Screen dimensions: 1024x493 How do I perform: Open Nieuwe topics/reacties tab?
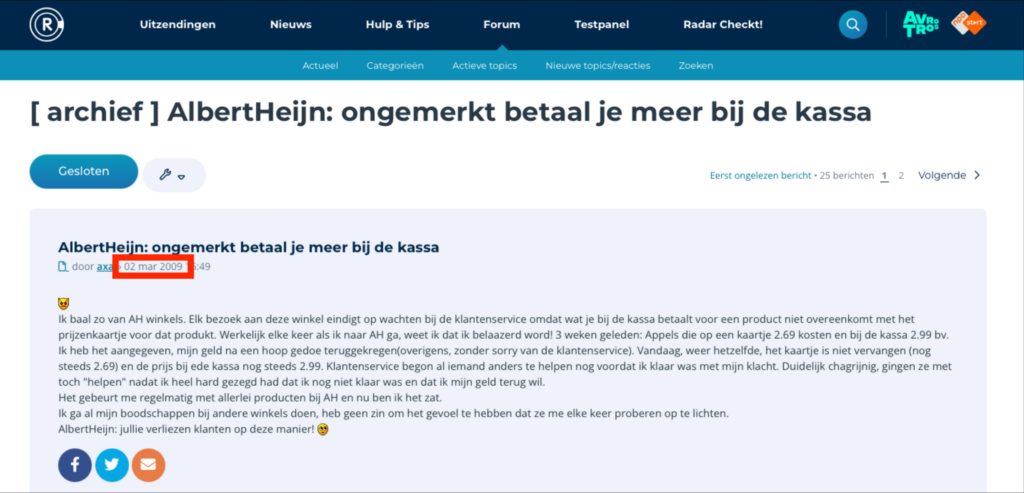point(597,65)
